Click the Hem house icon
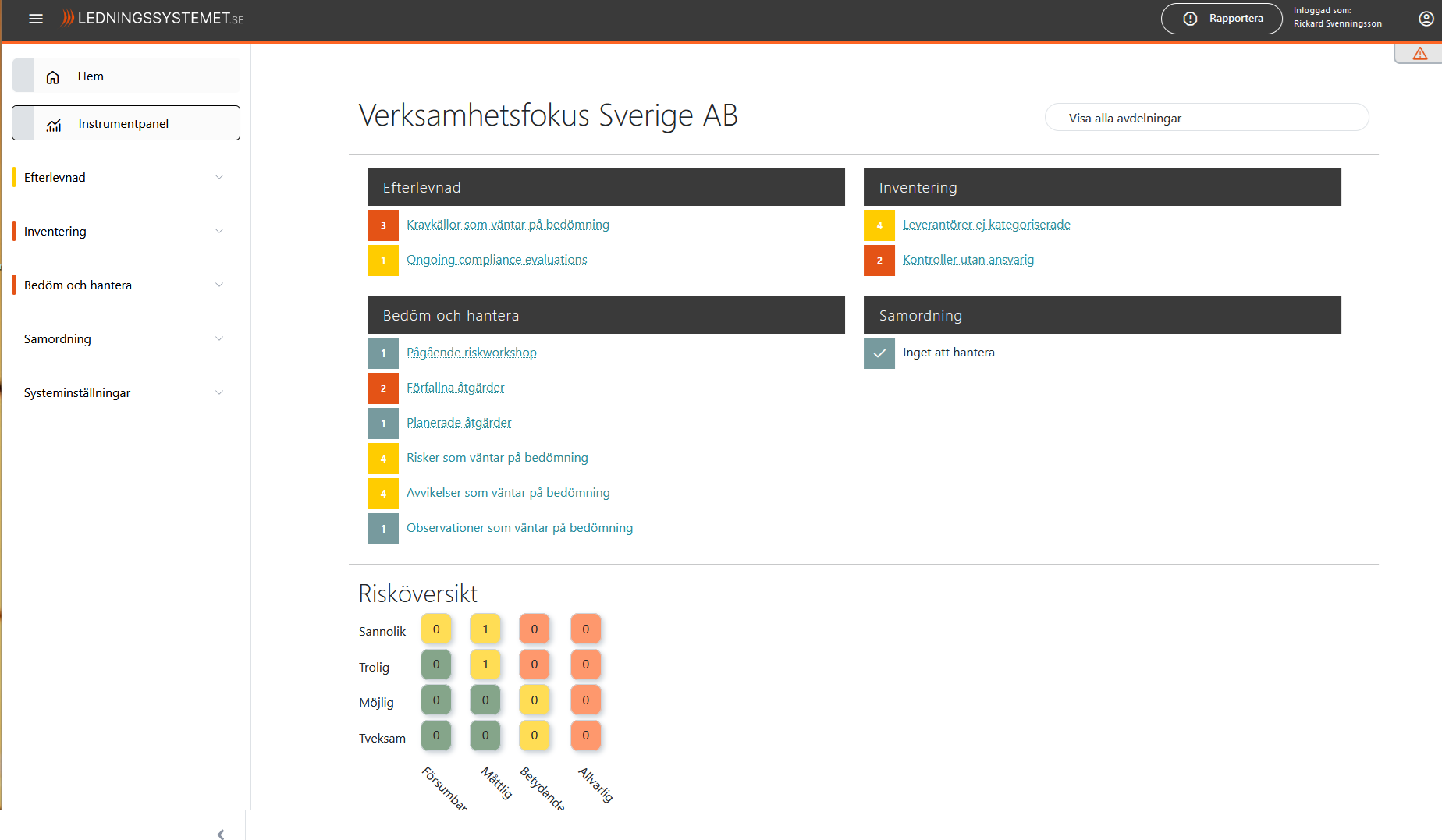Image resolution: width=1442 pixels, height=840 pixels. click(53, 77)
